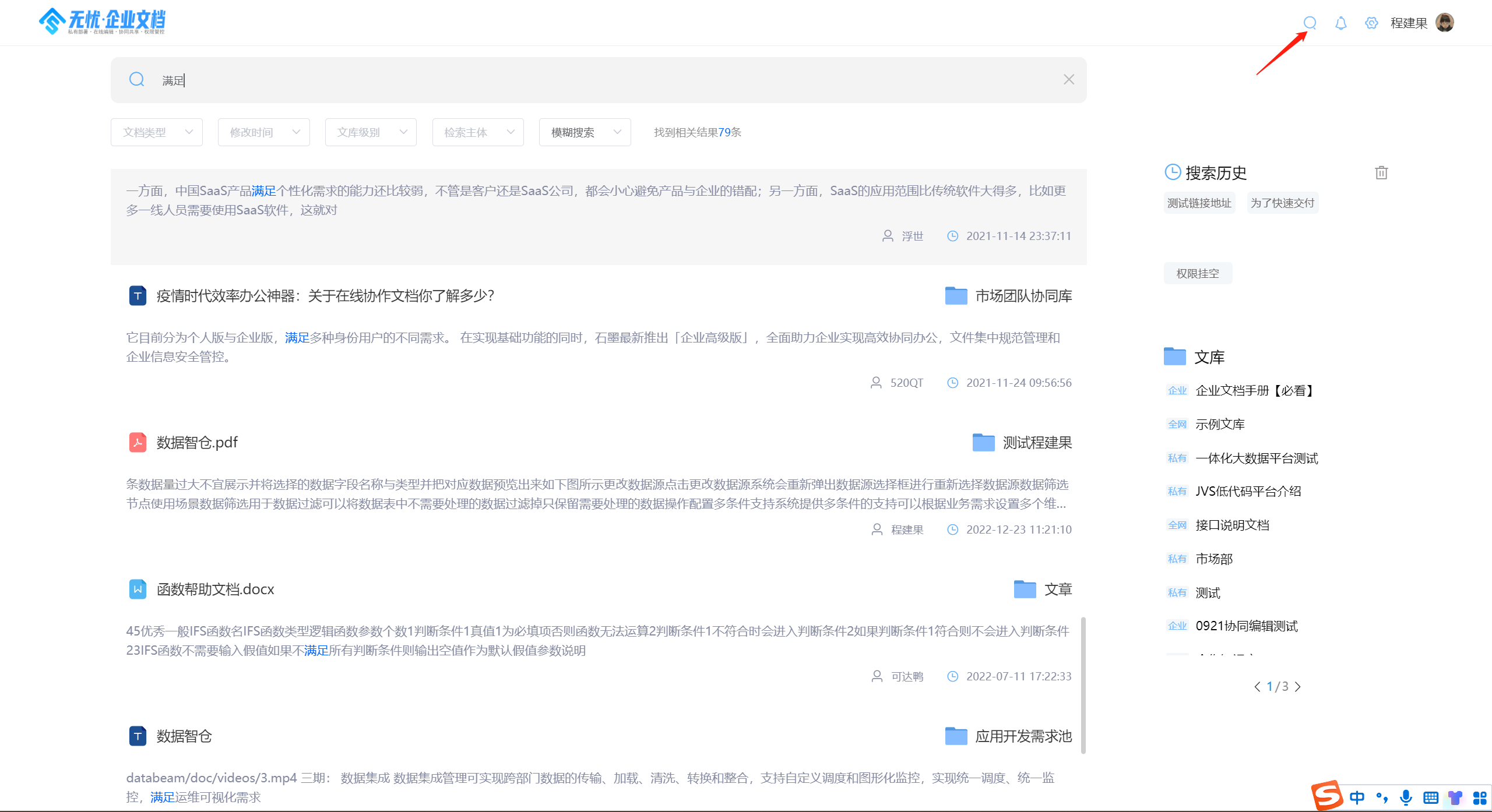The image size is (1492, 812).
Task: Click the first result snippet about 中国SaaS产品
Action: point(596,200)
